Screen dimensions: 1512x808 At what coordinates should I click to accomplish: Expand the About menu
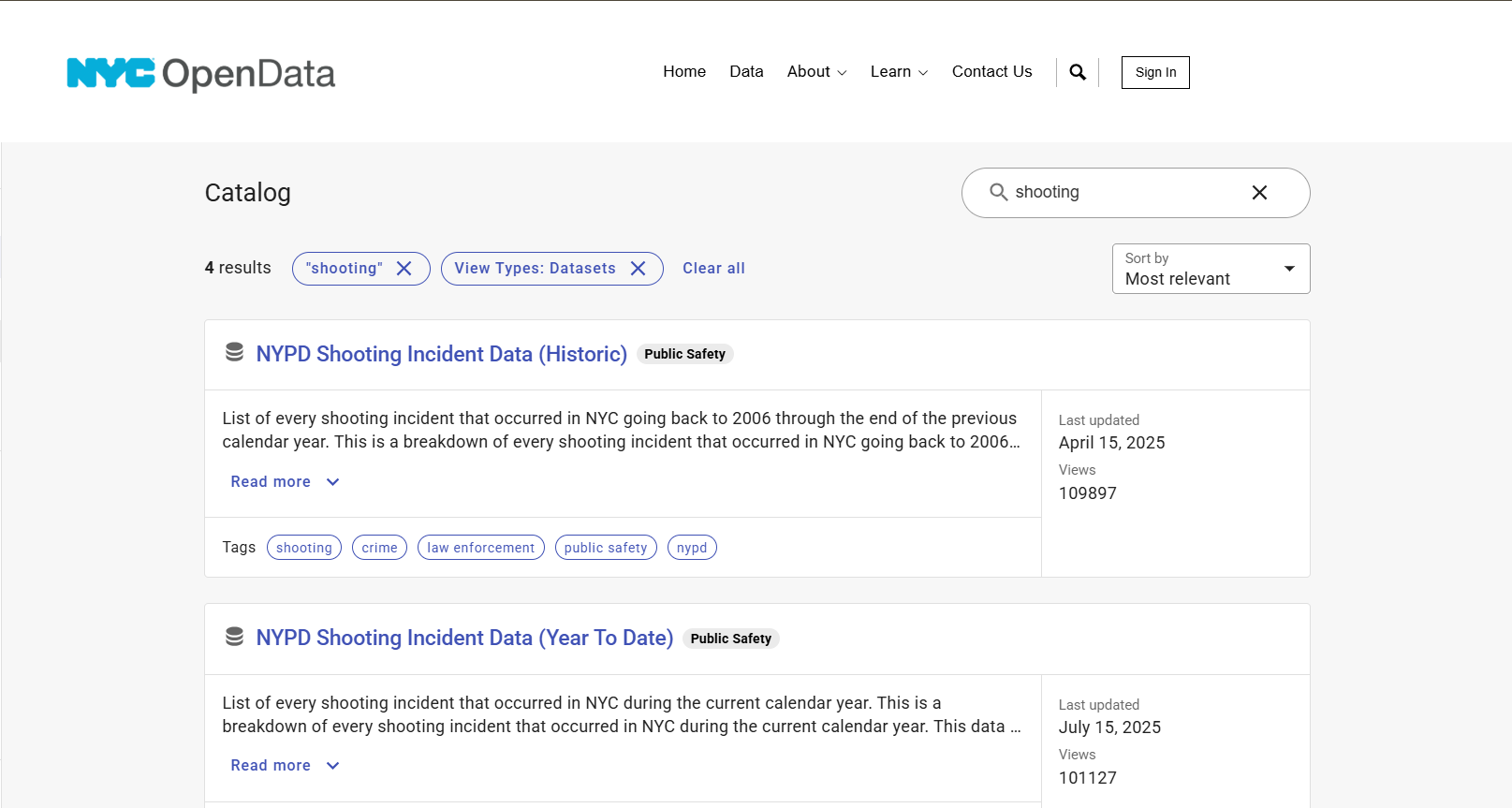coord(816,71)
